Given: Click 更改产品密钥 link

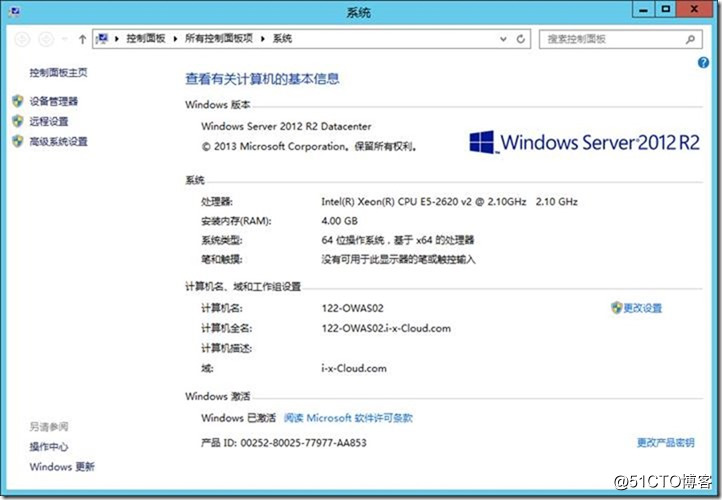Looking at the screenshot, I should tap(666, 443).
